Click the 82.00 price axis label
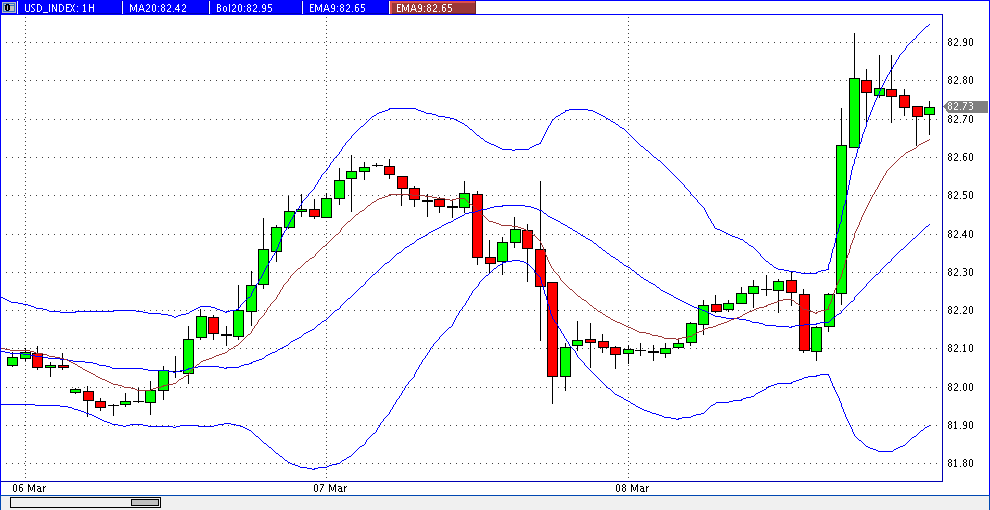Screen dimensions: 990x510 tap(960, 388)
